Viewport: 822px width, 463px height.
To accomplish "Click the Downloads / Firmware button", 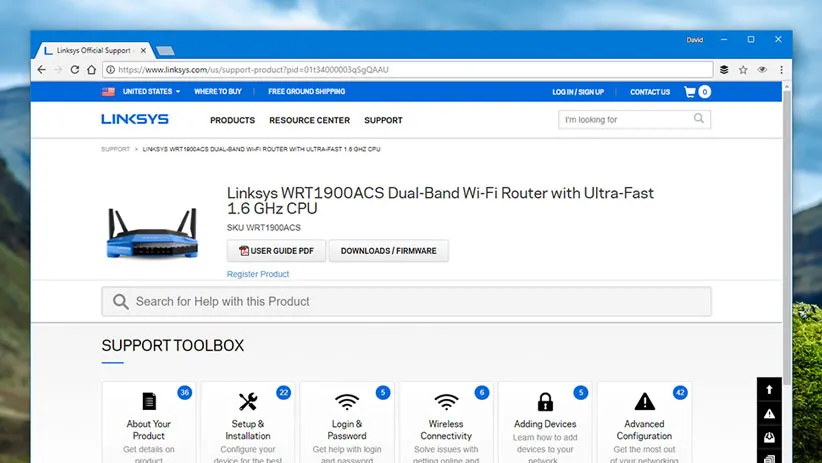I will click(388, 251).
